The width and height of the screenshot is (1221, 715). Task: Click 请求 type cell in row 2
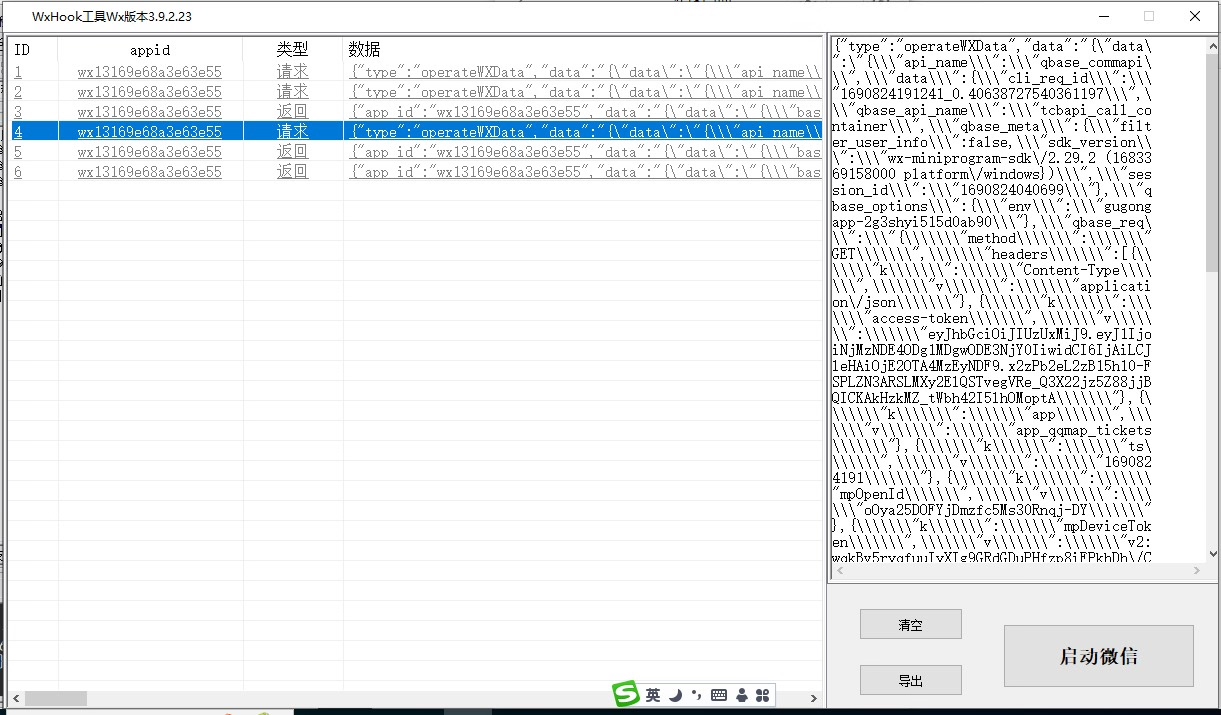click(293, 91)
